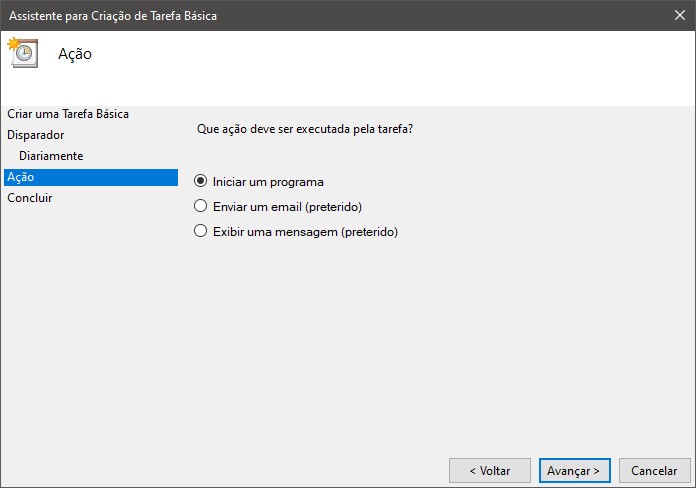Viewport: 696px width, 488px height.
Task: Cancel the wizard with 'Cancelar' button
Action: (x=655, y=470)
